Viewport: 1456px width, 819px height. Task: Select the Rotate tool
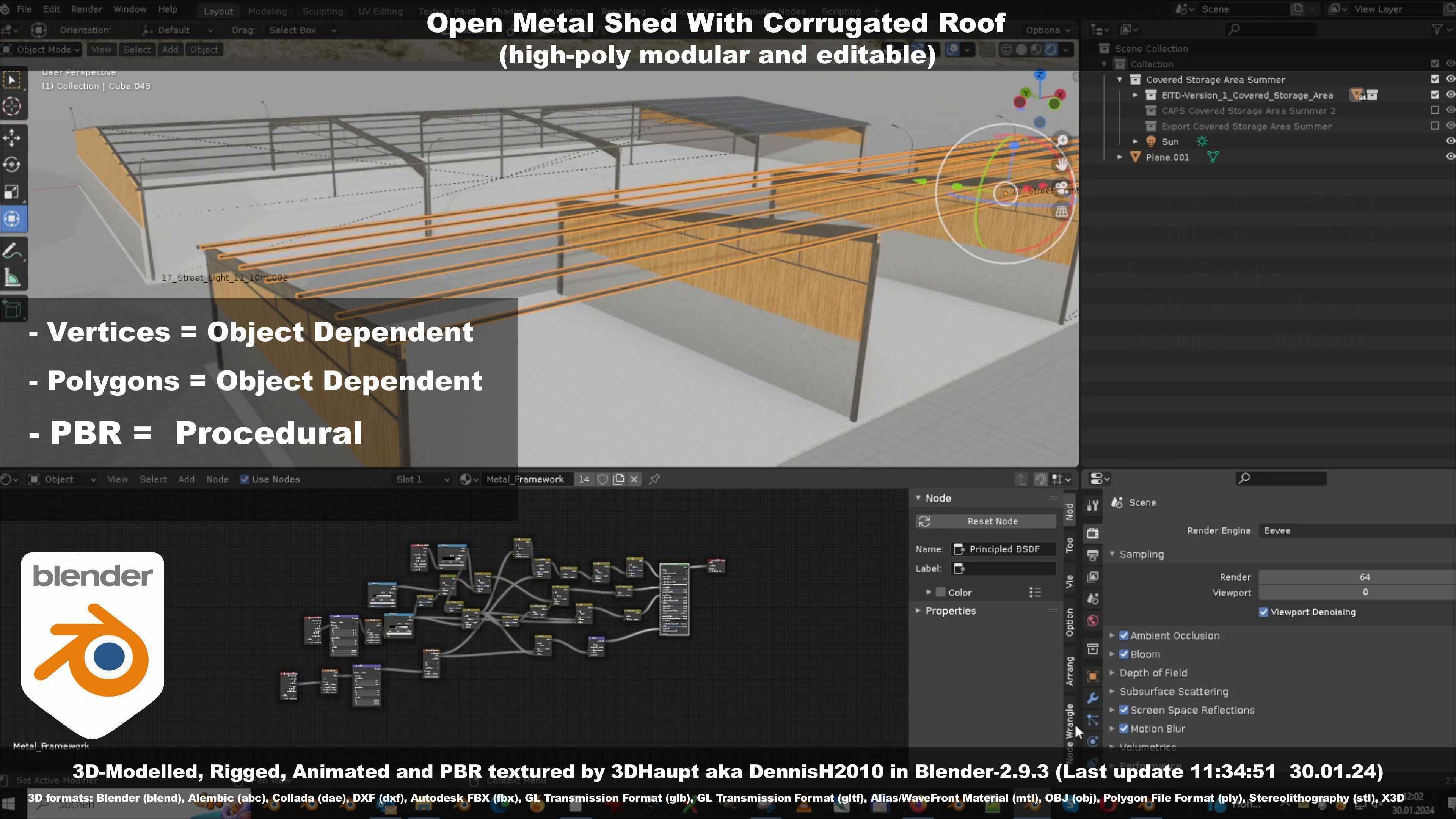point(13,165)
